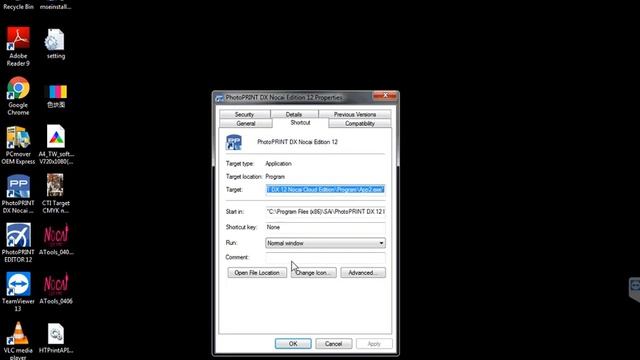Open PhotoPRINT EDITOR 12 desktop icon
This screenshot has width=640, height=360.
pyautogui.click(x=18, y=243)
